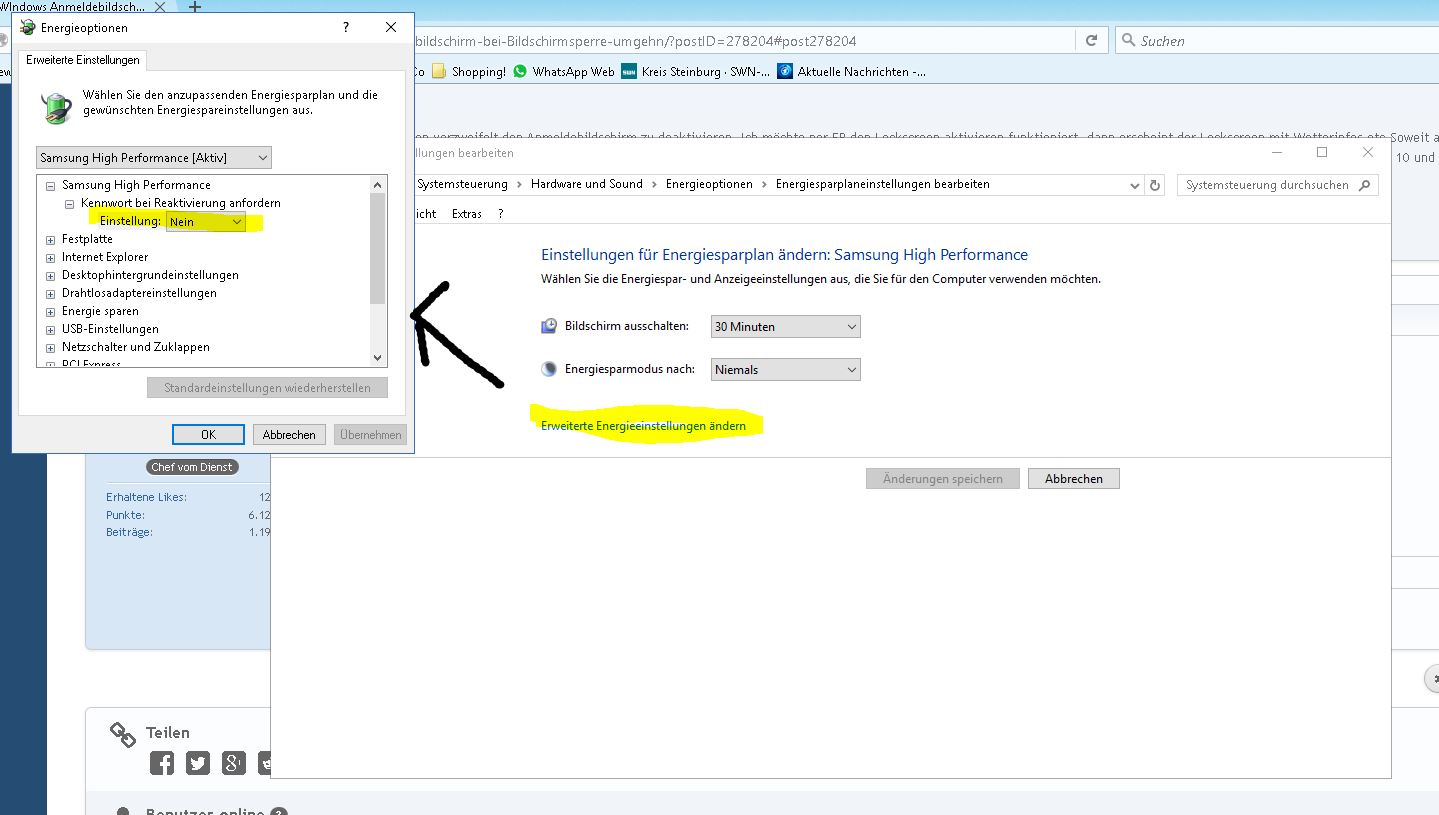Click the Chef vom Dienst badge

click(191, 467)
